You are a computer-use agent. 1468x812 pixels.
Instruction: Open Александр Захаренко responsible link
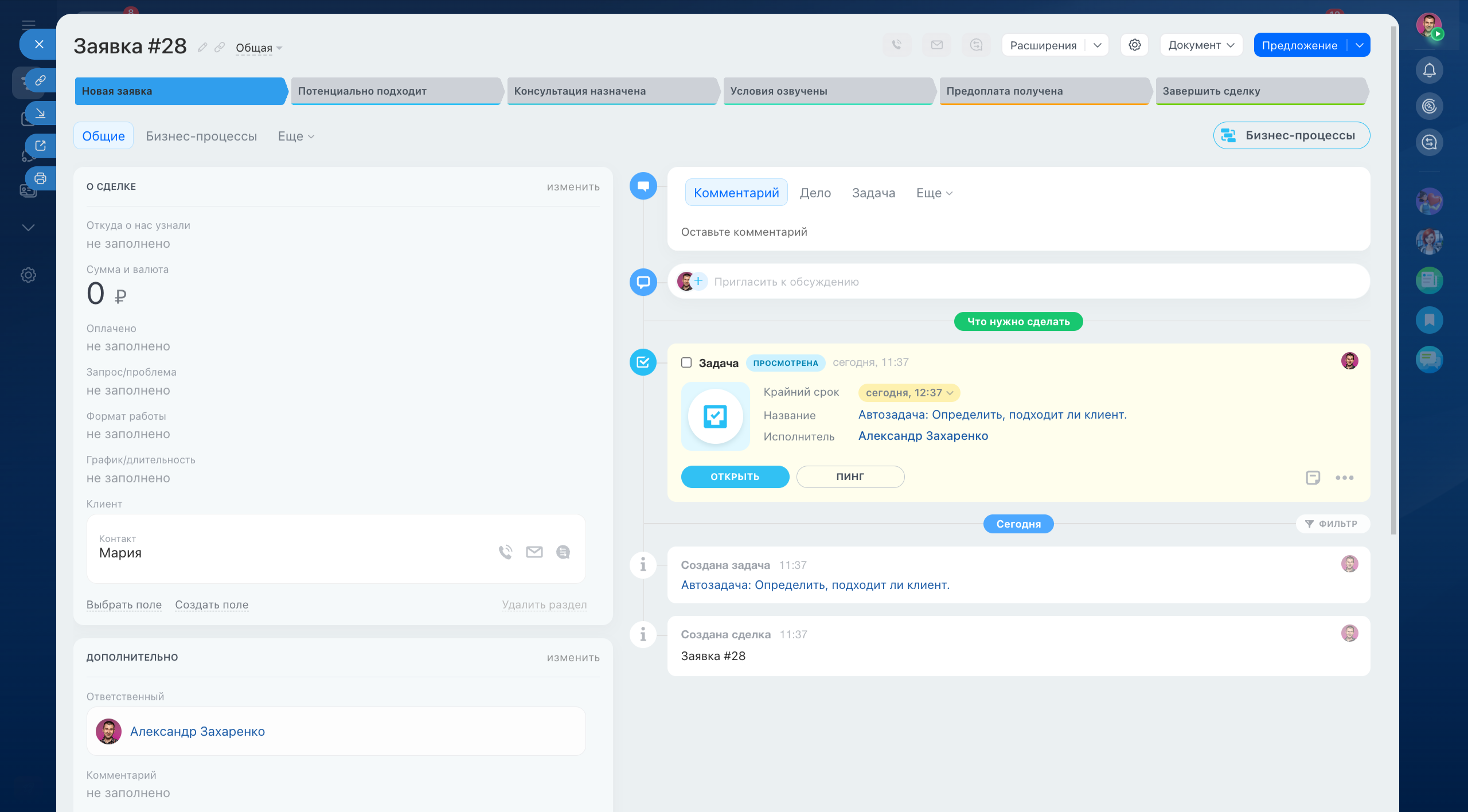pyautogui.click(x=197, y=731)
